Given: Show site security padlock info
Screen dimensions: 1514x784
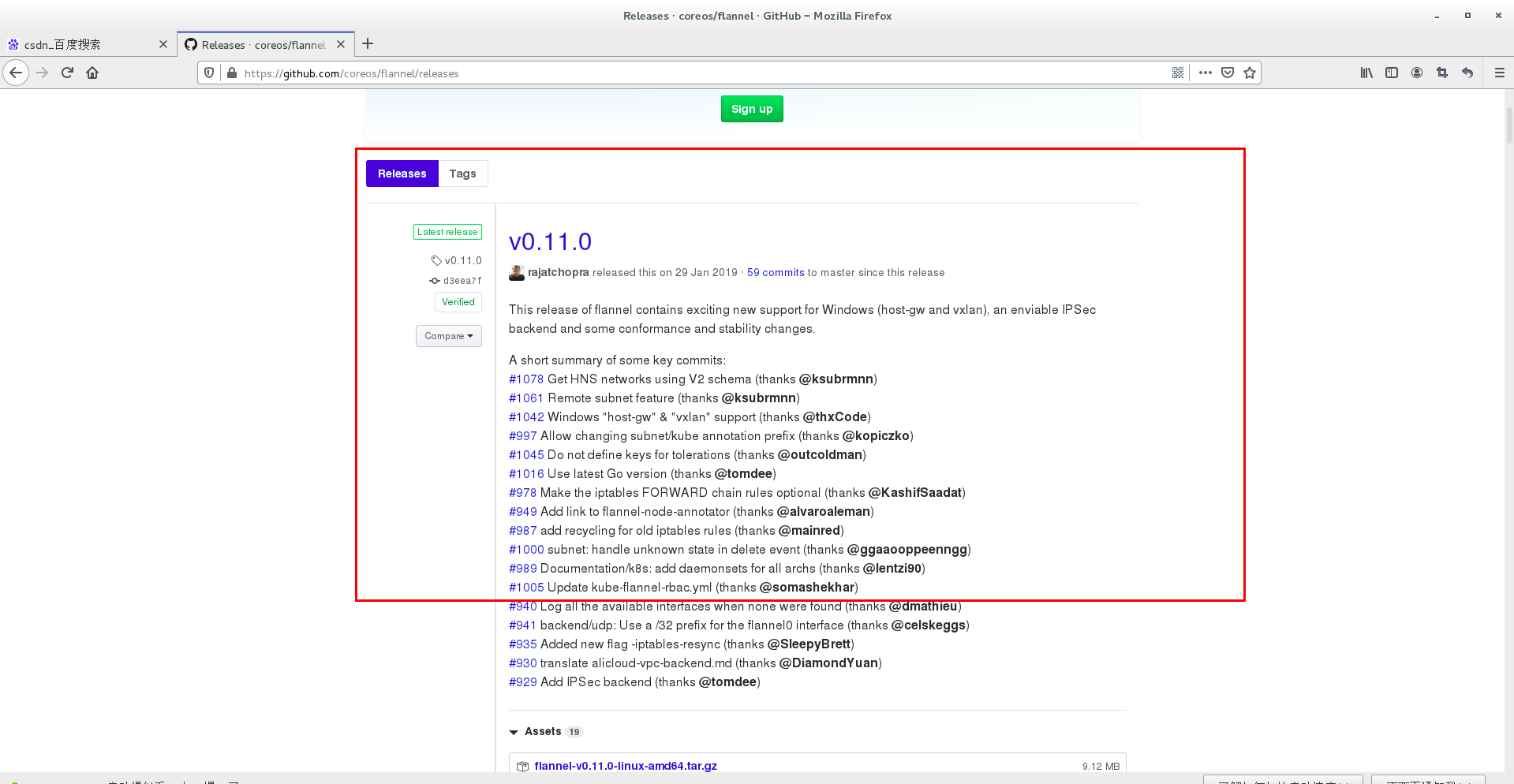Looking at the screenshot, I should coord(231,73).
